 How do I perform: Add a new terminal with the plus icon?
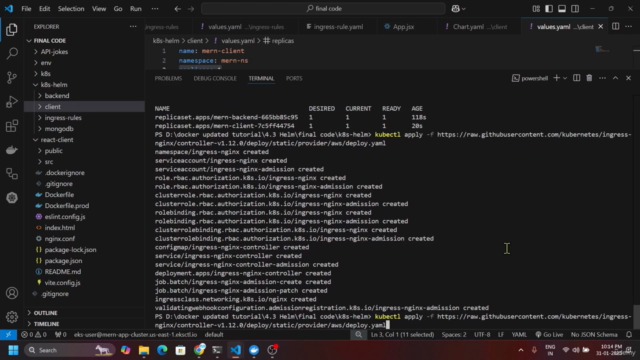coord(556,78)
